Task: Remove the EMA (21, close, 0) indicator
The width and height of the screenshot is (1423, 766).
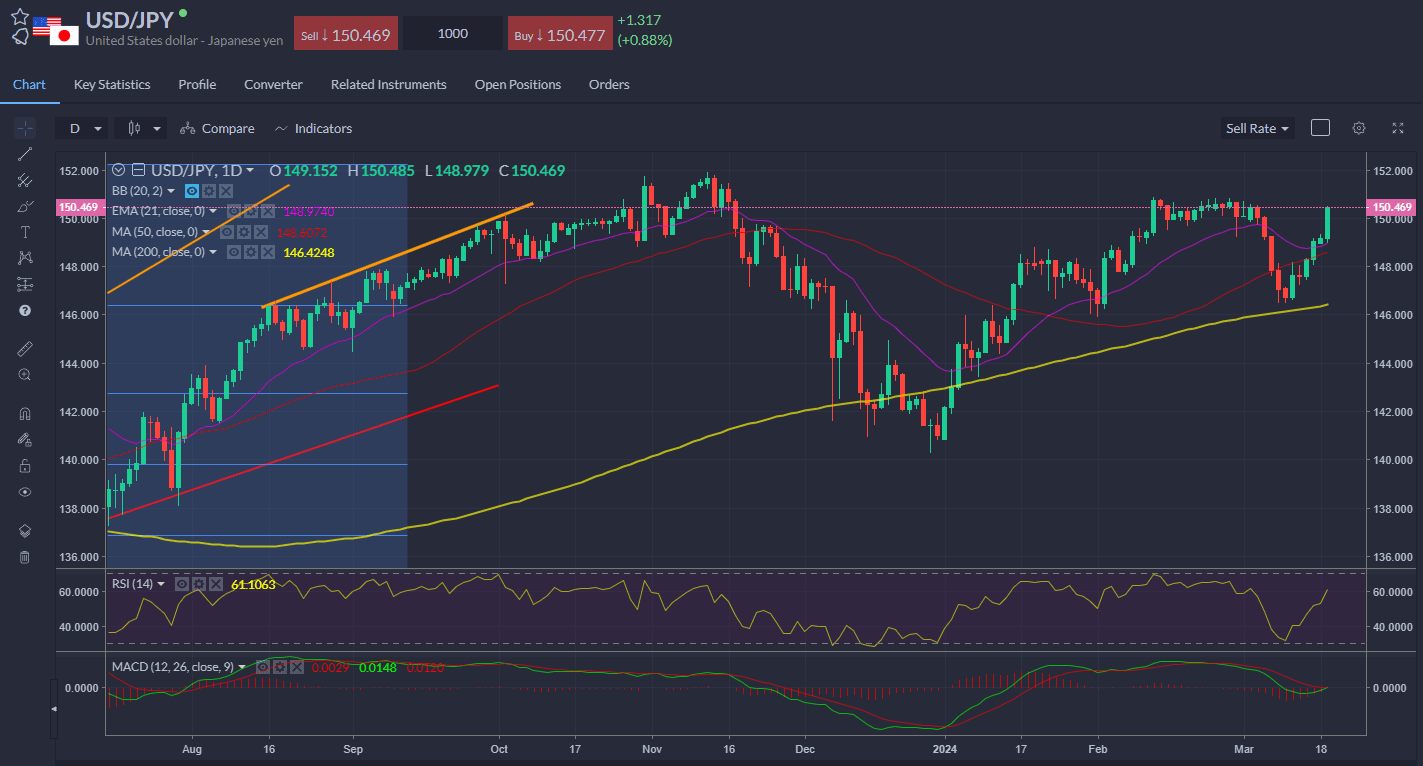Action: click(268, 211)
